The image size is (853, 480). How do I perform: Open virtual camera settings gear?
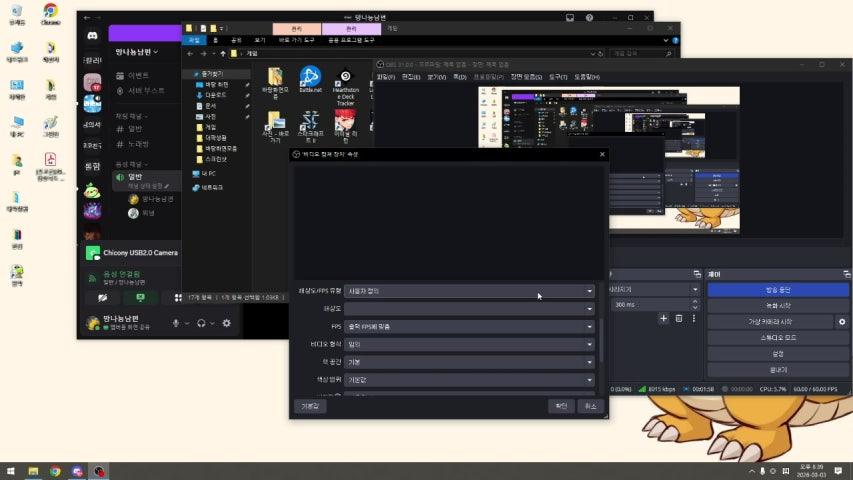(842, 322)
